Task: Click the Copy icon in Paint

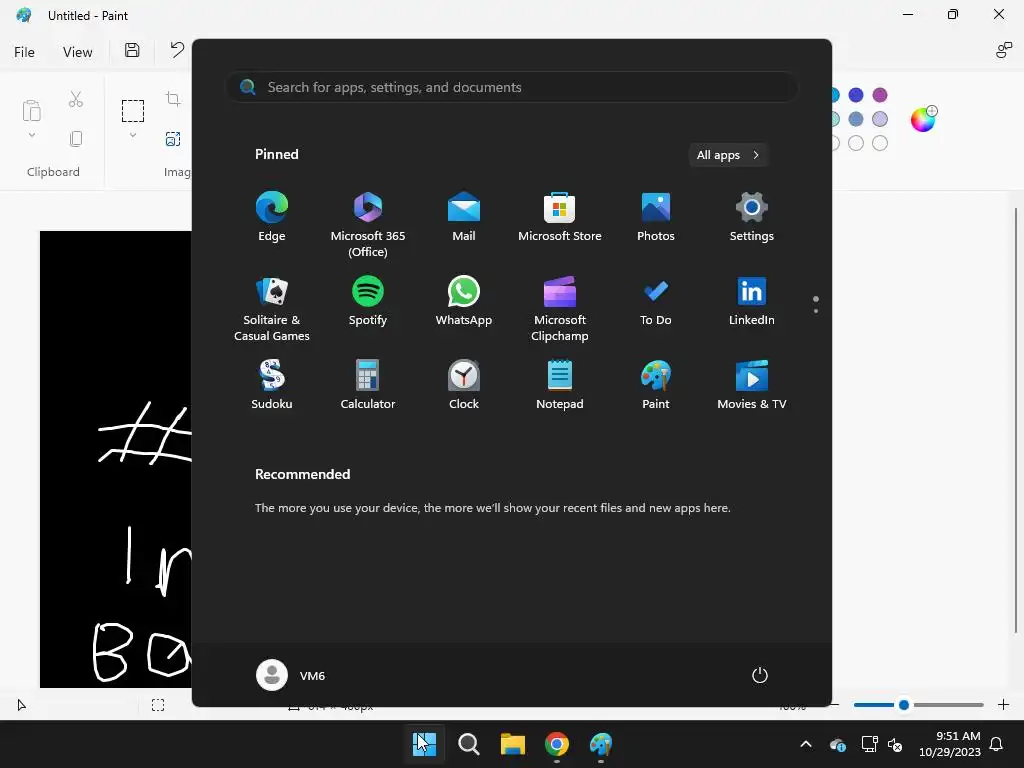Action: pos(76,138)
